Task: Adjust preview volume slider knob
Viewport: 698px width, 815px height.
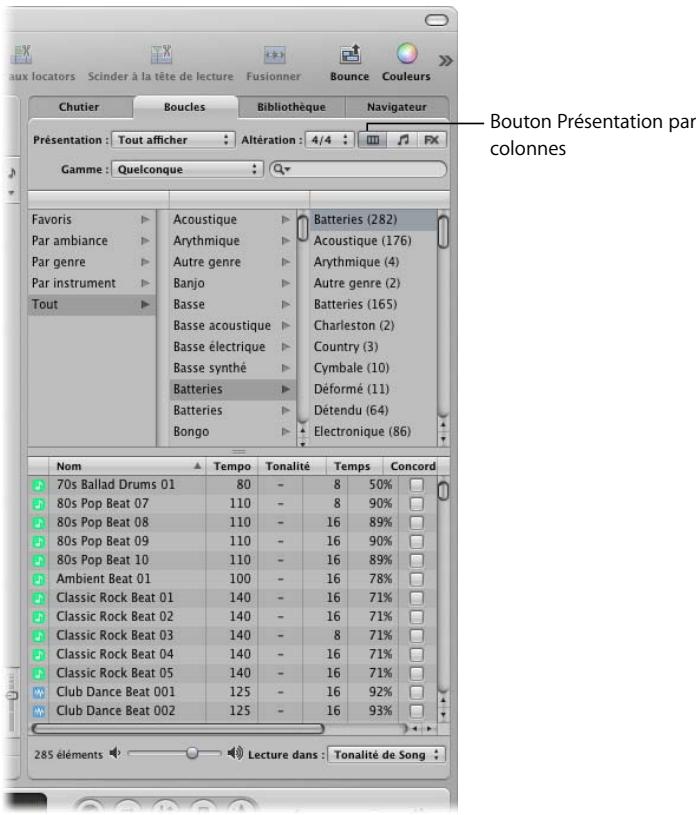Action: click(192, 753)
